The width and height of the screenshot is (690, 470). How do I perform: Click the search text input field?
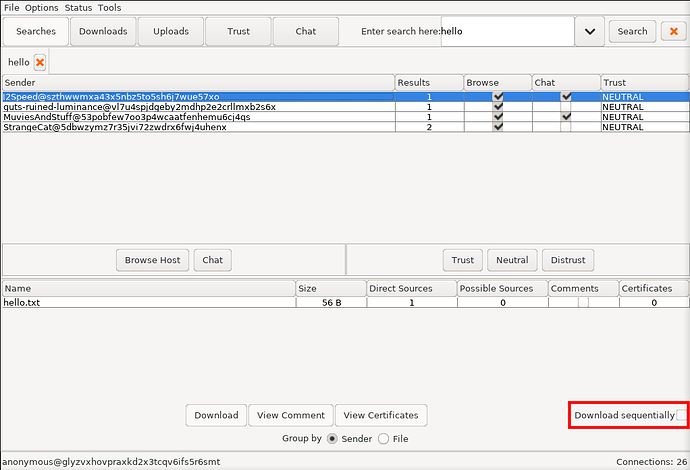click(x=507, y=31)
